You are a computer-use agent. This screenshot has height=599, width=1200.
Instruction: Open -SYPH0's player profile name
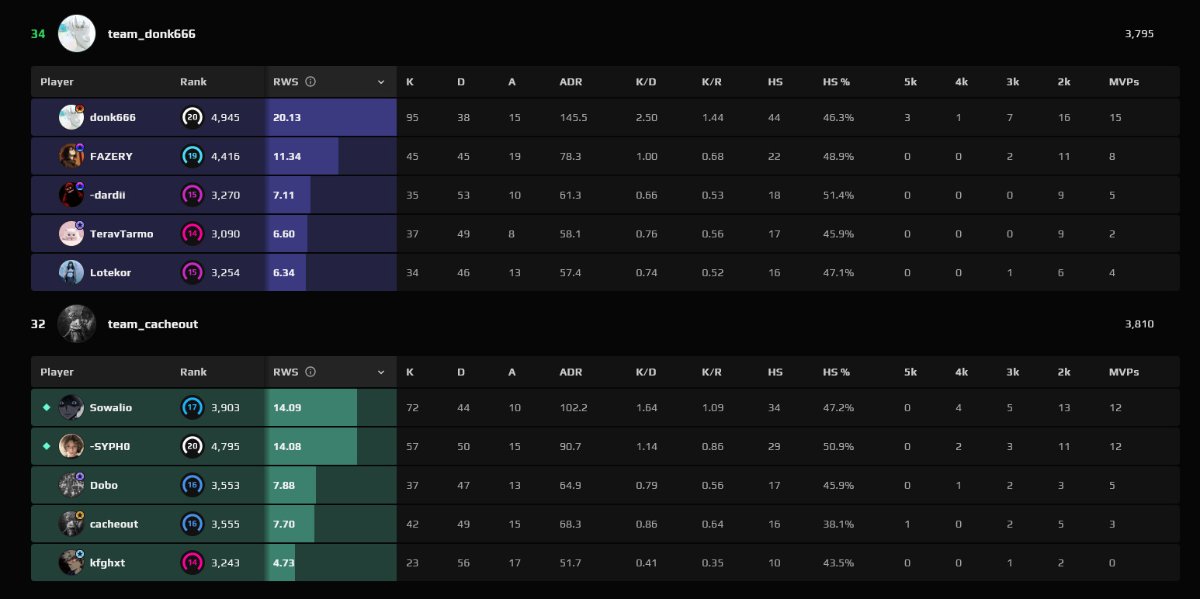click(x=111, y=446)
